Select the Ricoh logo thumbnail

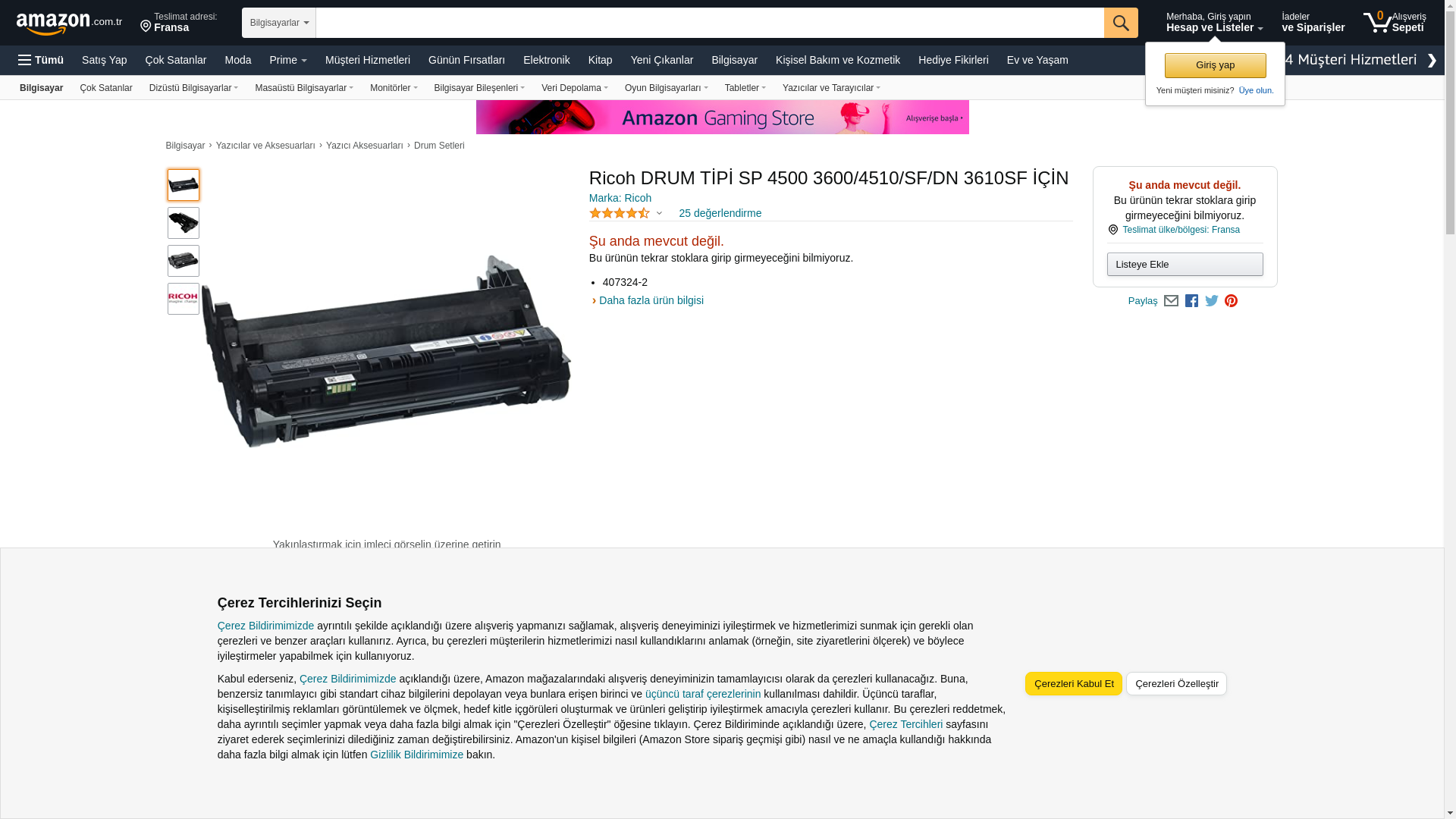(x=184, y=299)
